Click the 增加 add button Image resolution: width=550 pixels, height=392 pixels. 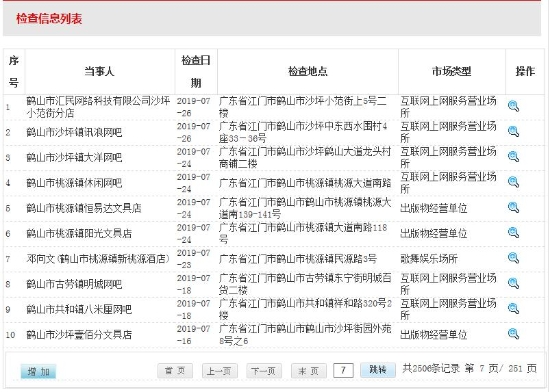coord(38,372)
